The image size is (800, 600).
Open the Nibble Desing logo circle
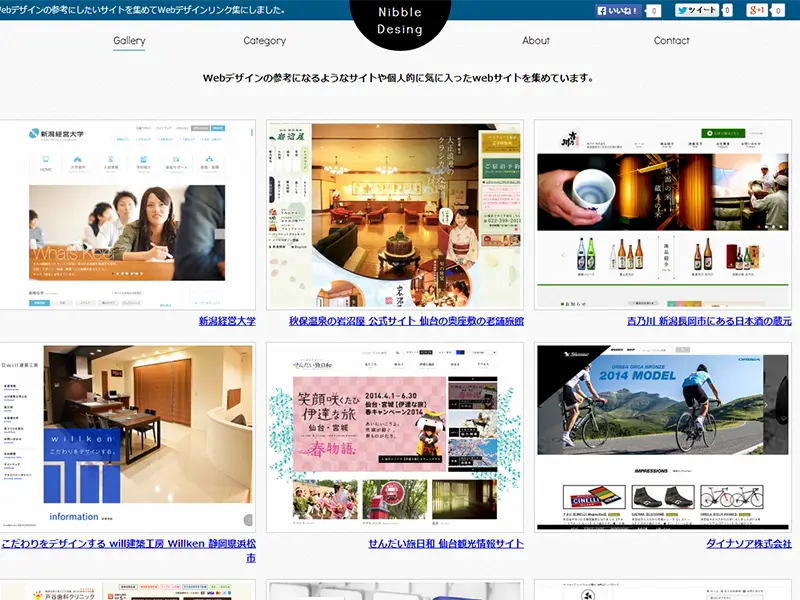[400, 21]
